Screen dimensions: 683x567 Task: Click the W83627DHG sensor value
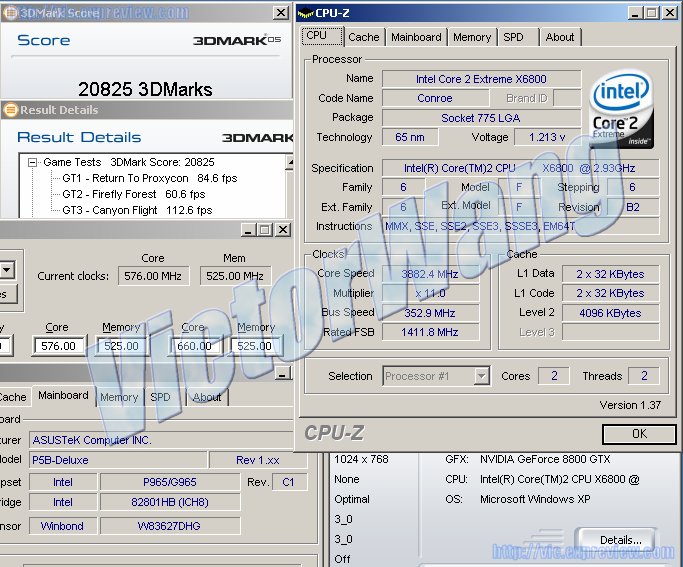(170, 526)
